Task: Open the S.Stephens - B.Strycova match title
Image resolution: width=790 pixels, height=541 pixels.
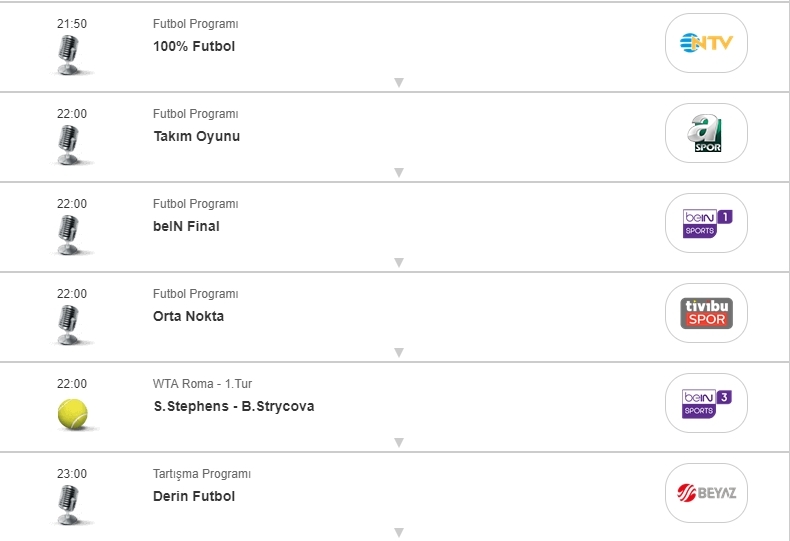Action: (x=233, y=407)
